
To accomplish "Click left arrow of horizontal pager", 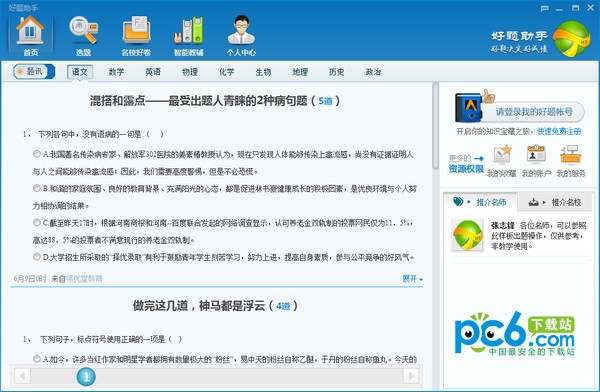I will [22, 376].
